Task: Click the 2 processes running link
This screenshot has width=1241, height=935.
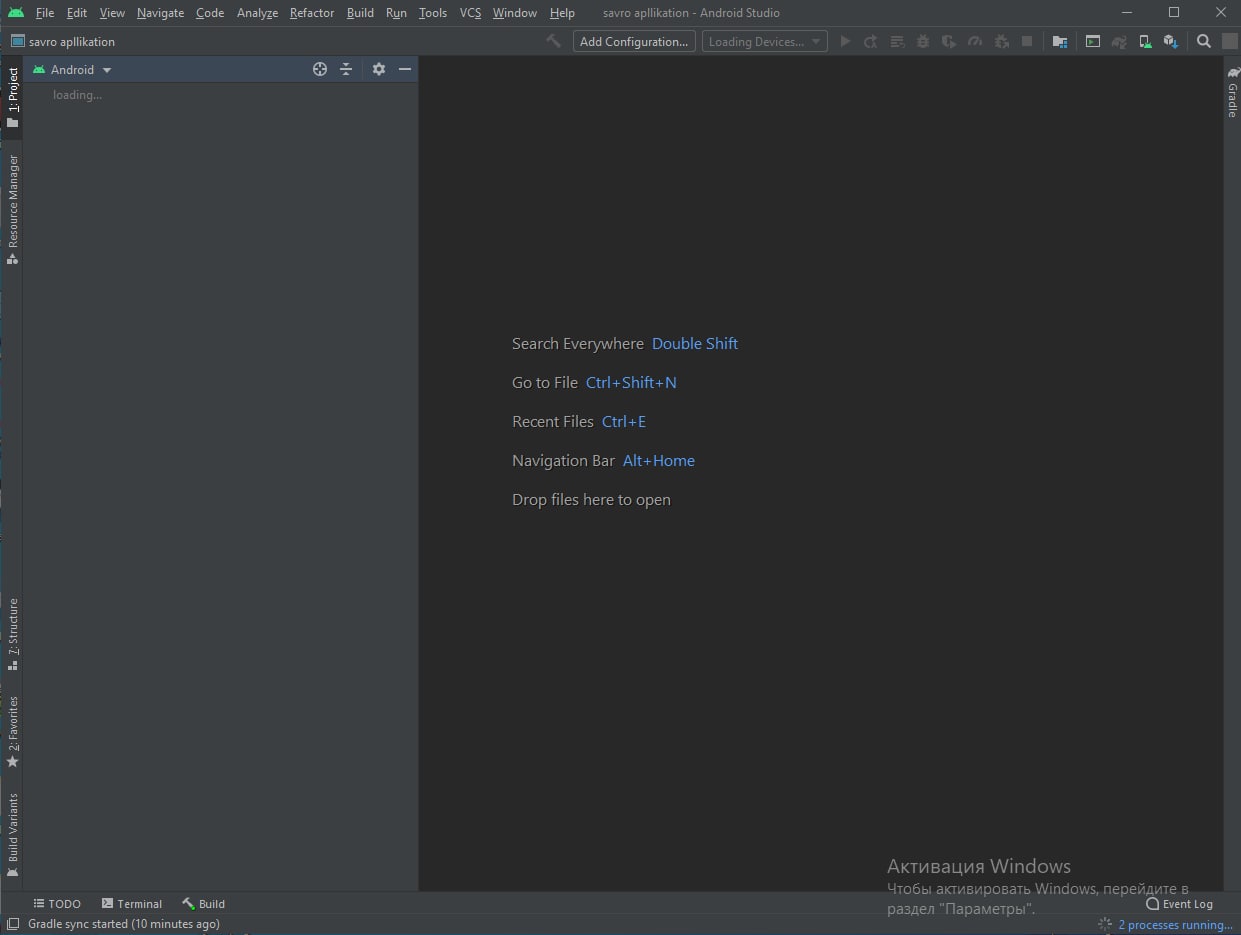Action: click(1175, 925)
